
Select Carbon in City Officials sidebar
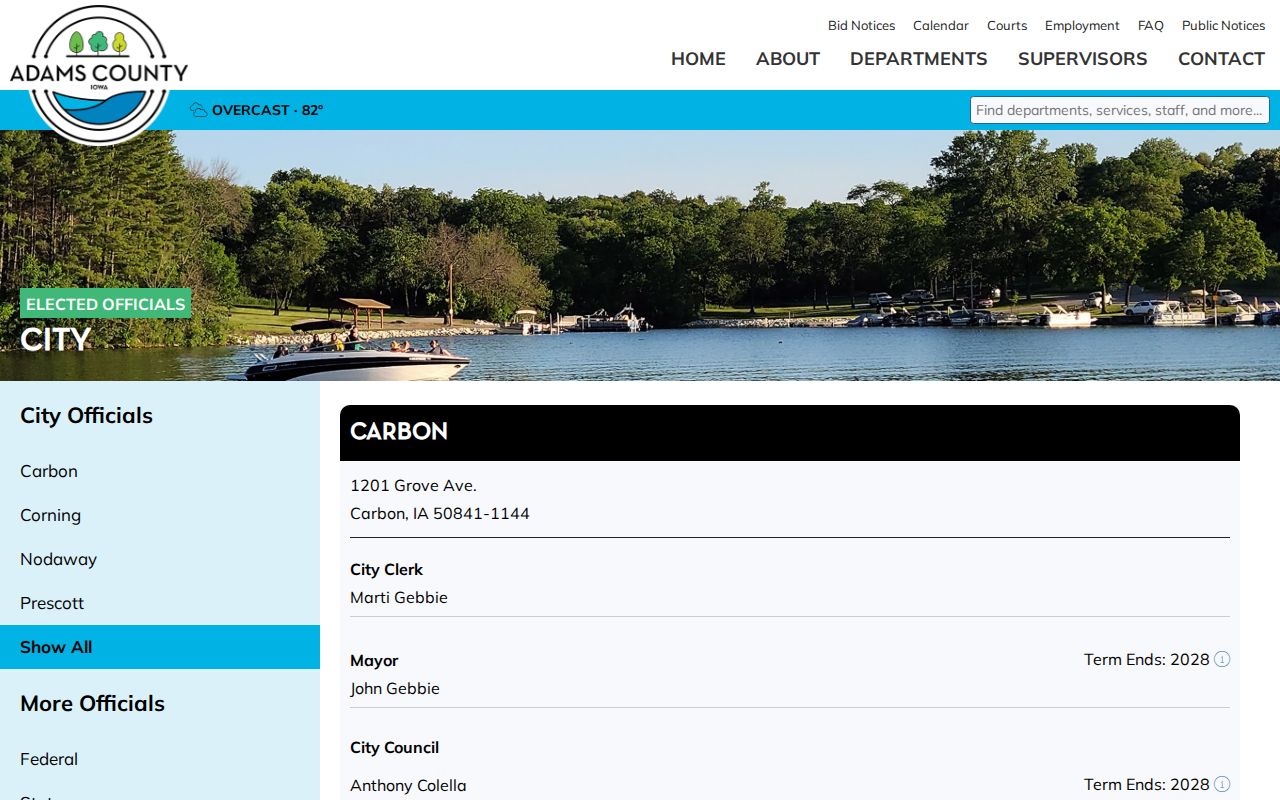point(160,471)
